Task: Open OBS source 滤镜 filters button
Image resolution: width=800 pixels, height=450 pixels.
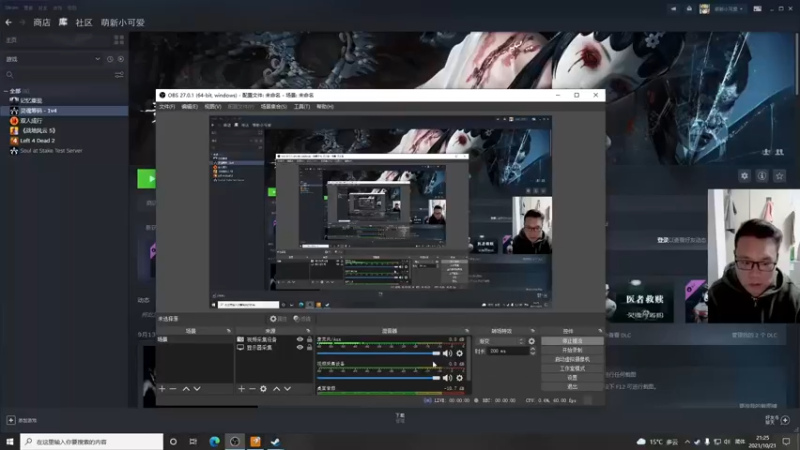Action: click(x=302, y=319)
